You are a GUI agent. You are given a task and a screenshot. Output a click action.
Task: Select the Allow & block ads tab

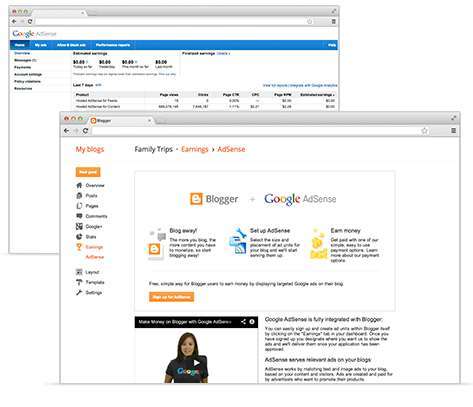(71, 45)
